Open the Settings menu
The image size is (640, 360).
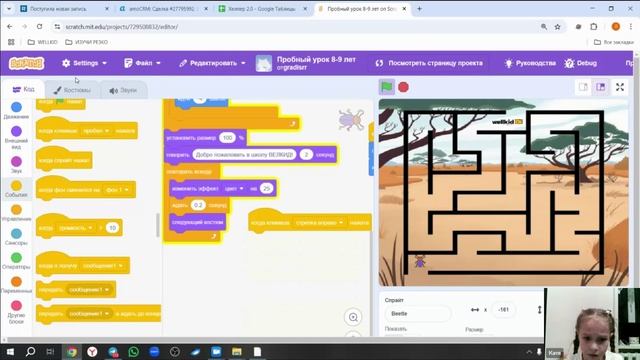click(x=84, y=63)
